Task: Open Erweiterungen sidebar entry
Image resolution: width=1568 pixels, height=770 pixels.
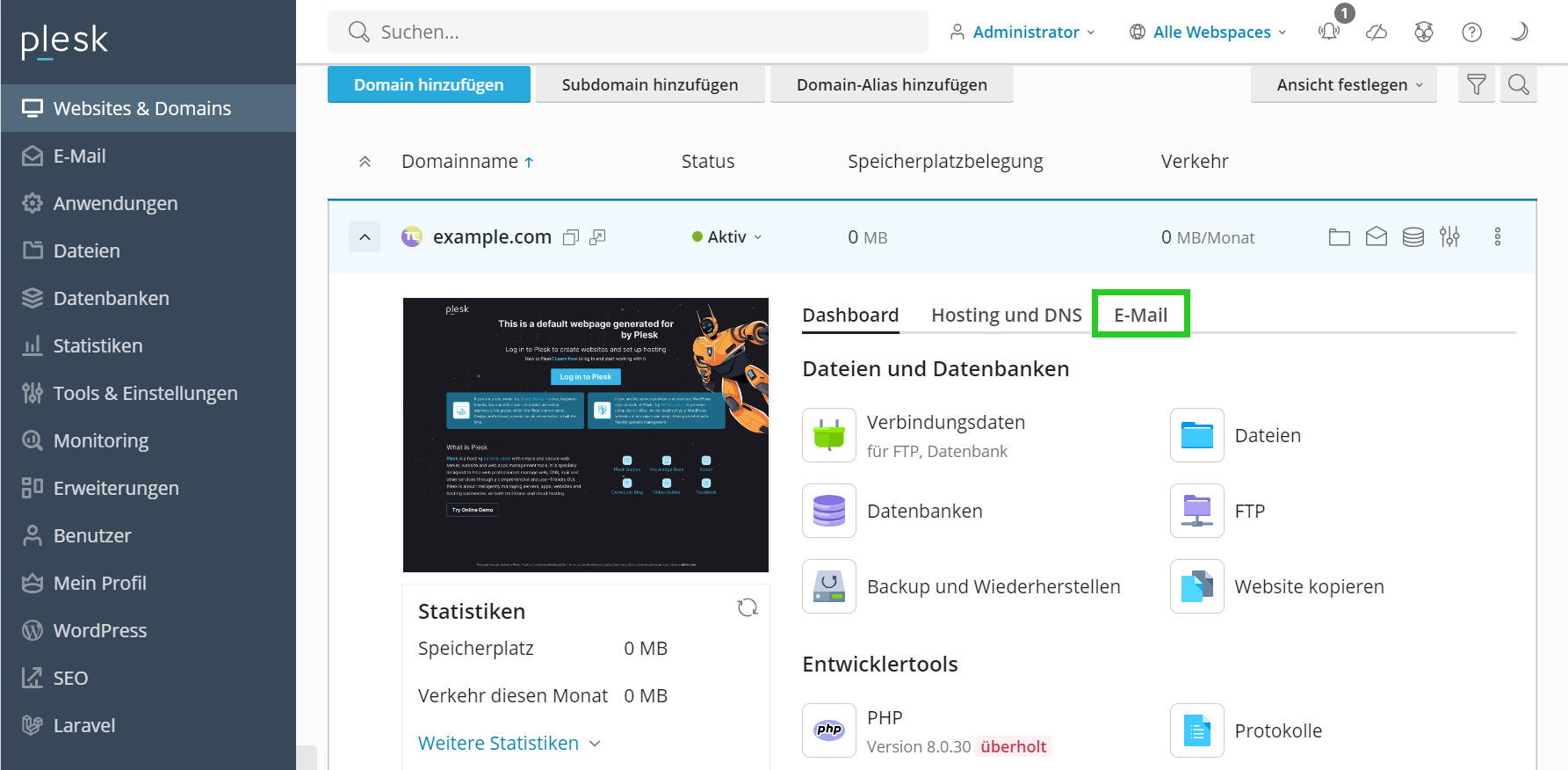Action: [x=148, y=488]
